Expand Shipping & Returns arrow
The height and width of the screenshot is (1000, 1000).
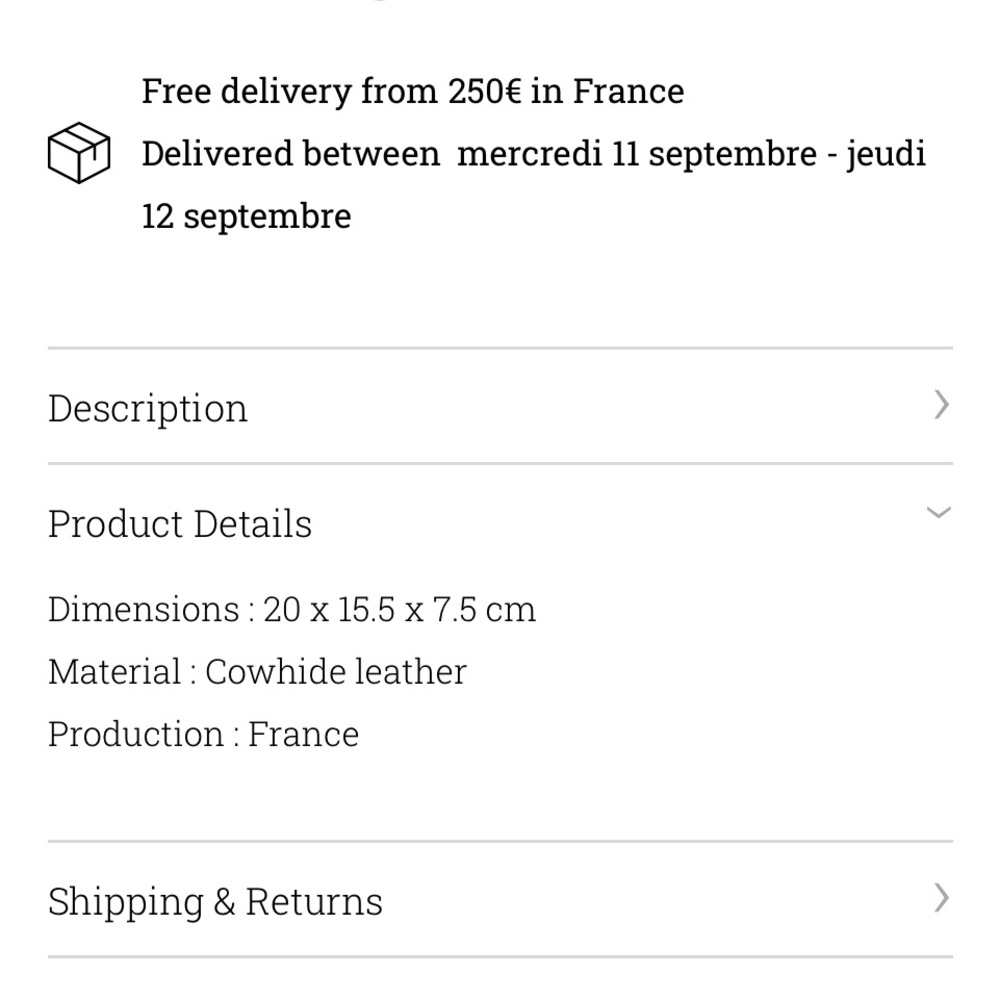[940, 899]
